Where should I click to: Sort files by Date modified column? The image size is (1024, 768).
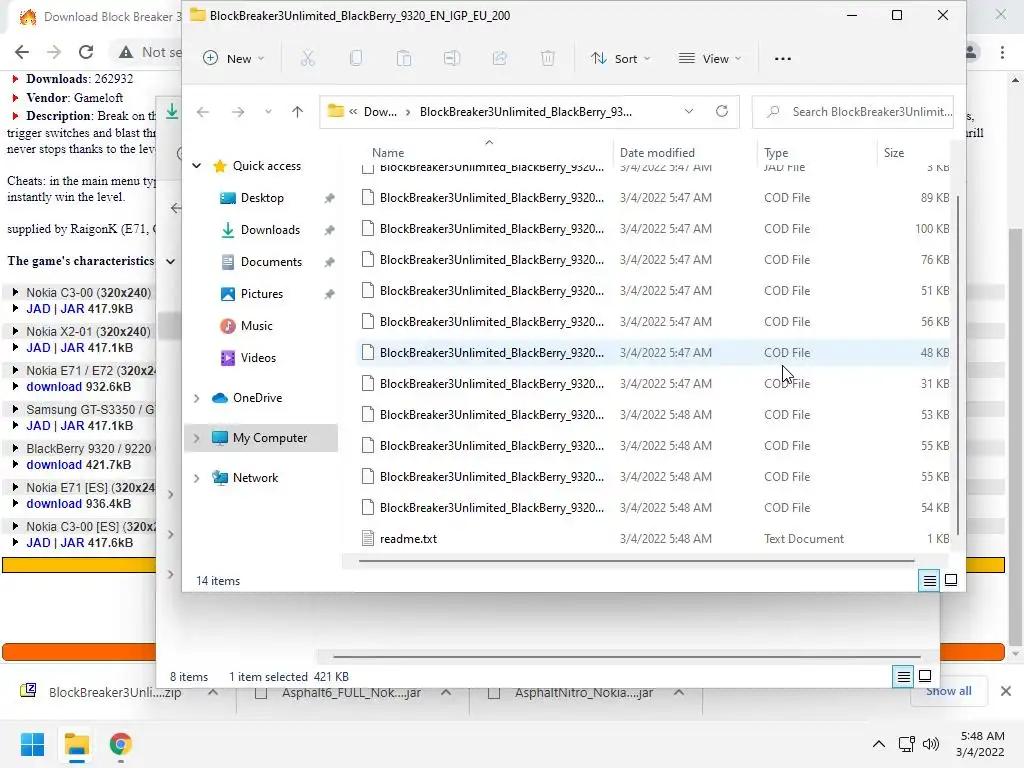tap(657, 152)
